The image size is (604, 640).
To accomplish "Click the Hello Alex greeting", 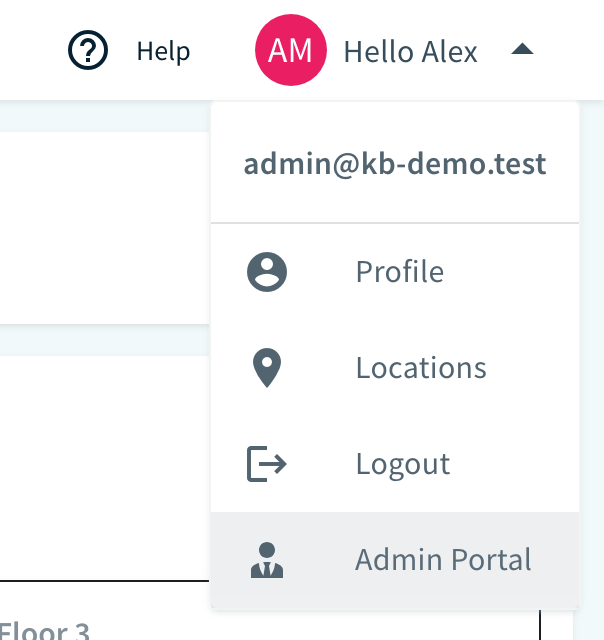I will click(410, 52).
